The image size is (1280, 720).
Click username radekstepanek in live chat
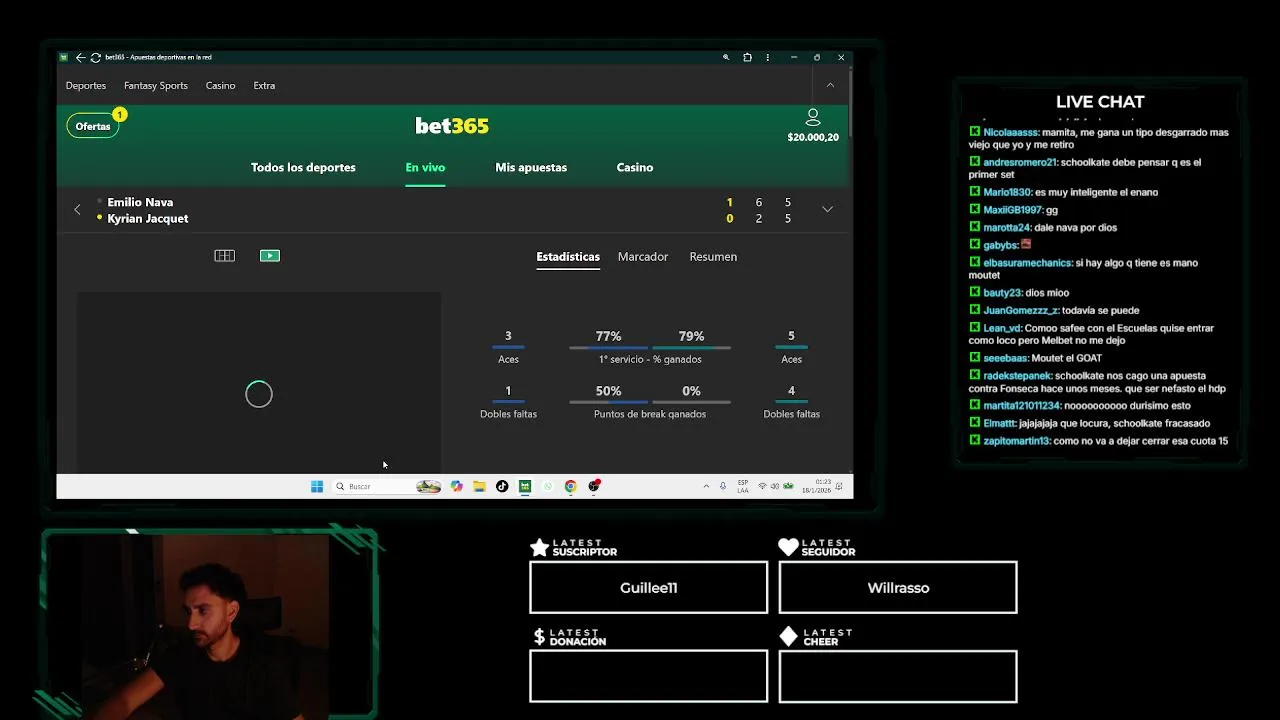pyautogui.click(x=1017, y=375)
